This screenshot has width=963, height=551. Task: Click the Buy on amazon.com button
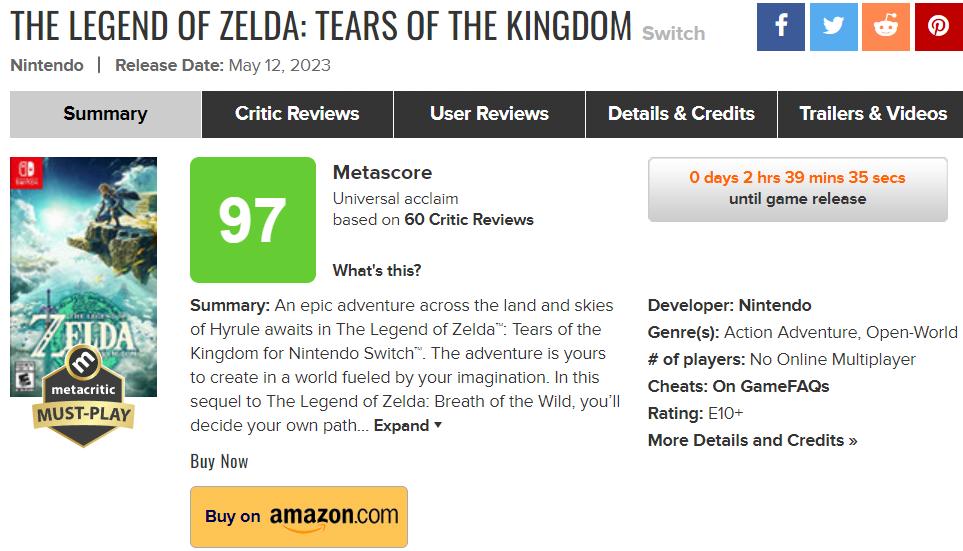tap(299, 517)
